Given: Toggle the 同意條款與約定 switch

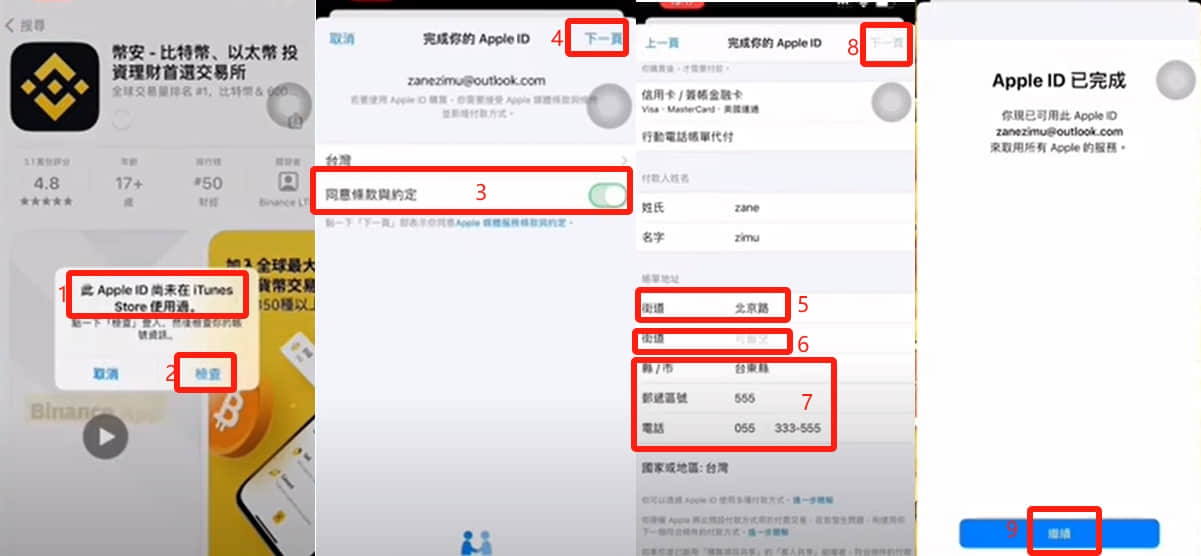Looking at the screenshot, I should click(607, 195).
